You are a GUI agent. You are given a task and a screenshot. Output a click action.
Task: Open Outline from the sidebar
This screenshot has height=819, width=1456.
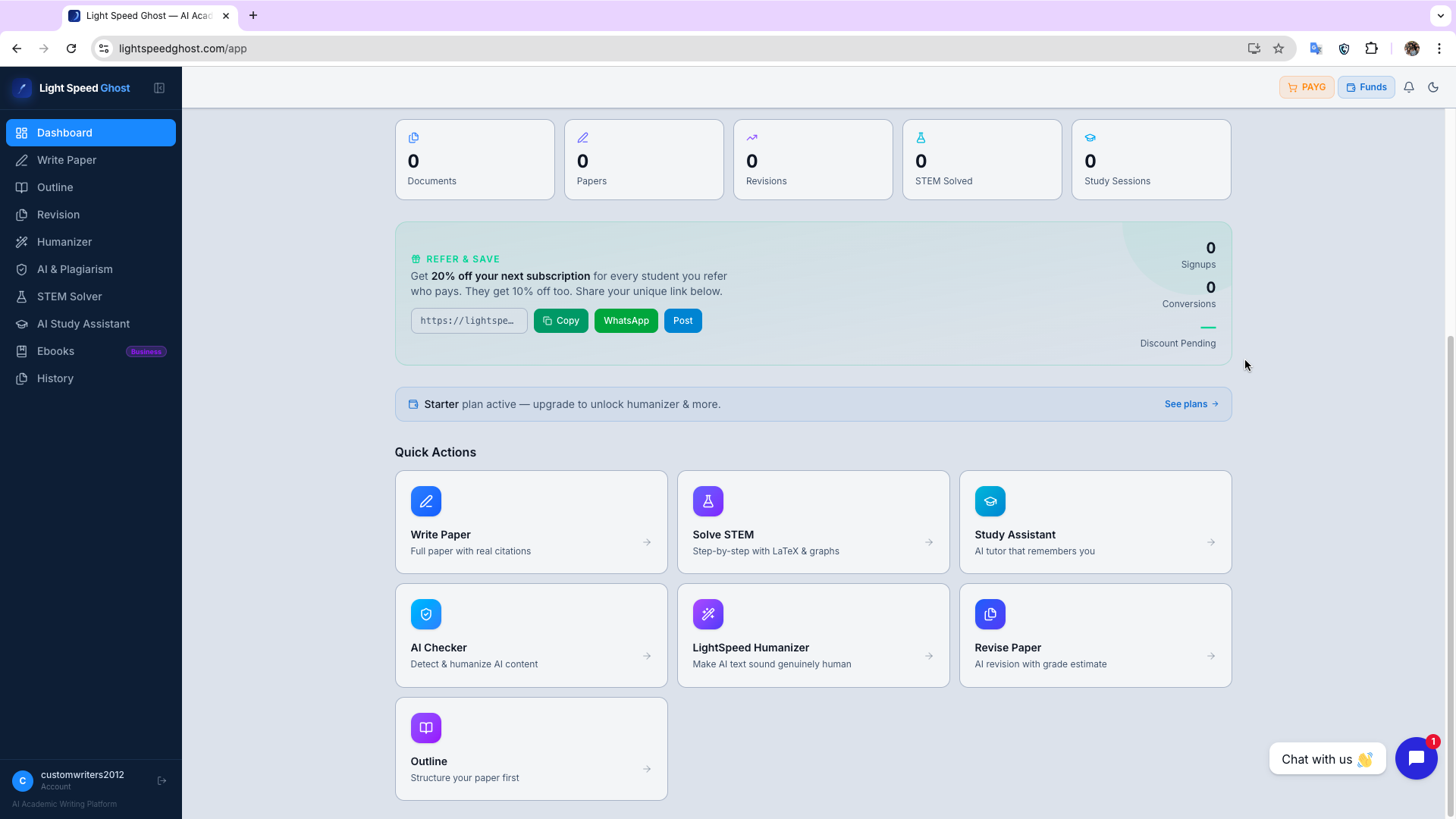tap(91, 187)
